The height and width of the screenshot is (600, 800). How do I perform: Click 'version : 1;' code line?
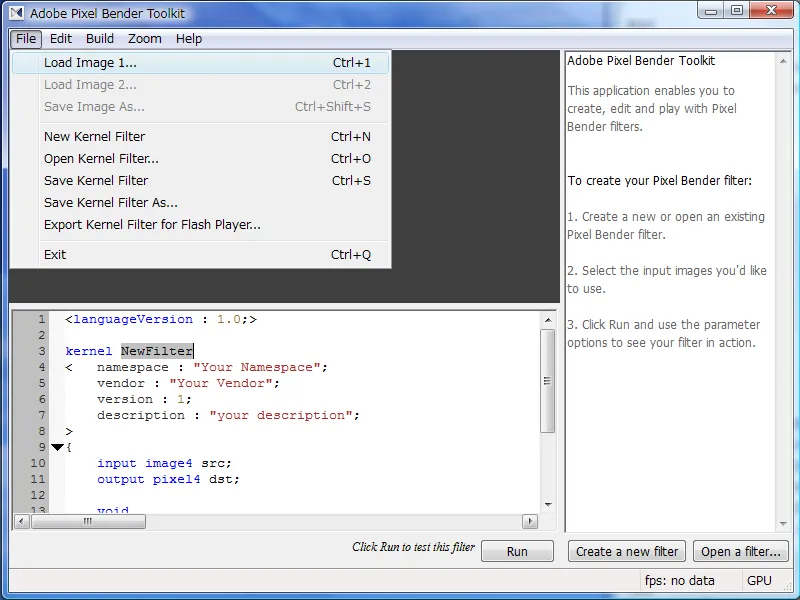[144, 399]
